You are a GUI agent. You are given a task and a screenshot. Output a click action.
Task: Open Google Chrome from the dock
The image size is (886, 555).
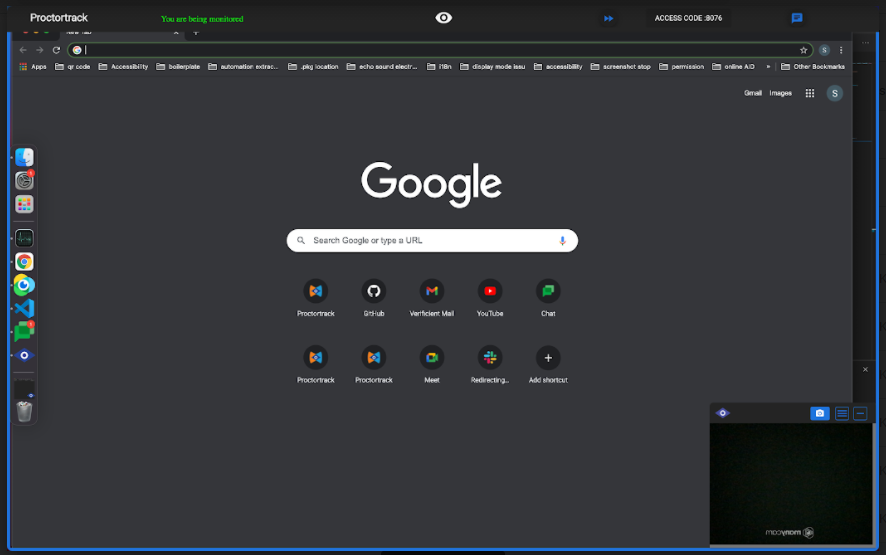coord(24,262)
